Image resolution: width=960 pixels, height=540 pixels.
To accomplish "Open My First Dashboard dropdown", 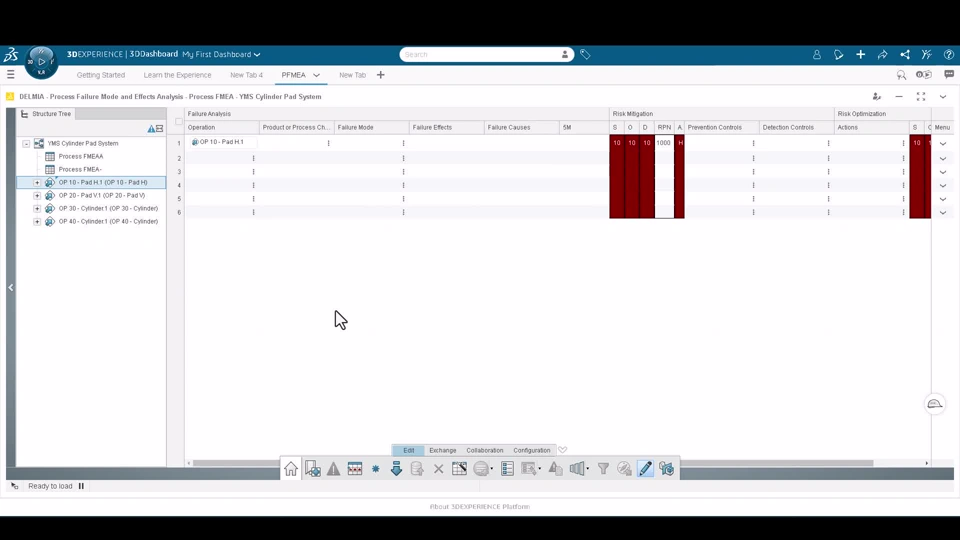I will tap(221, 54).
